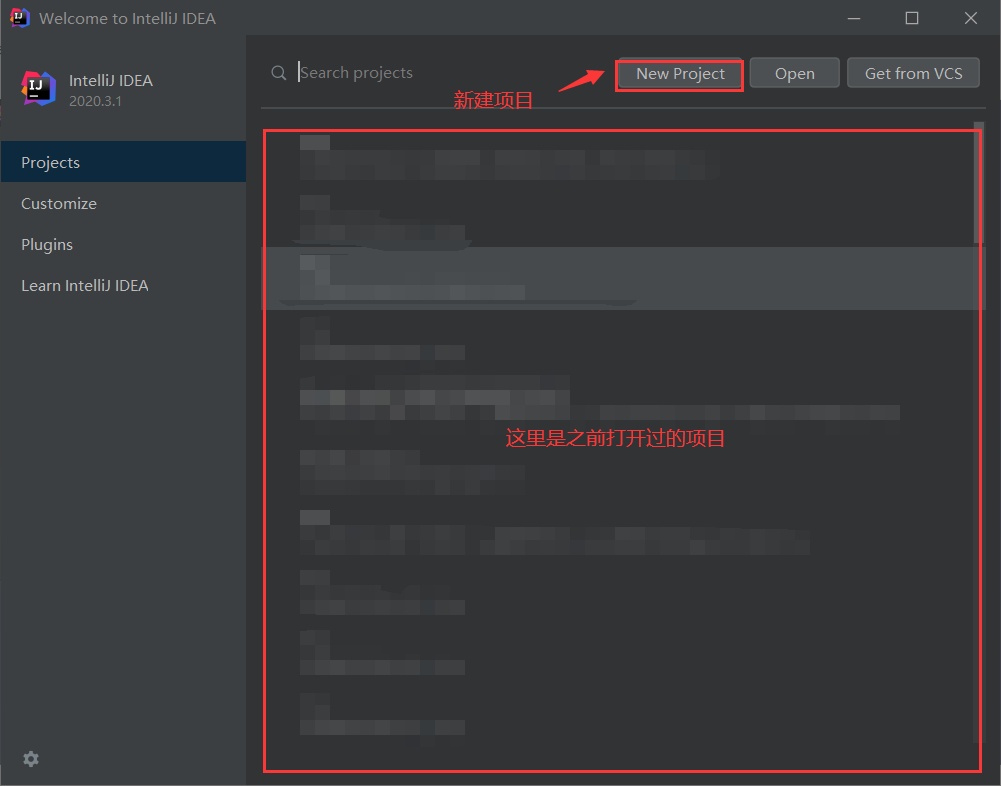Click the IntelliJ title bar app icon
The width and height of the screenshot is (1001, 786).
coord(20,18)
